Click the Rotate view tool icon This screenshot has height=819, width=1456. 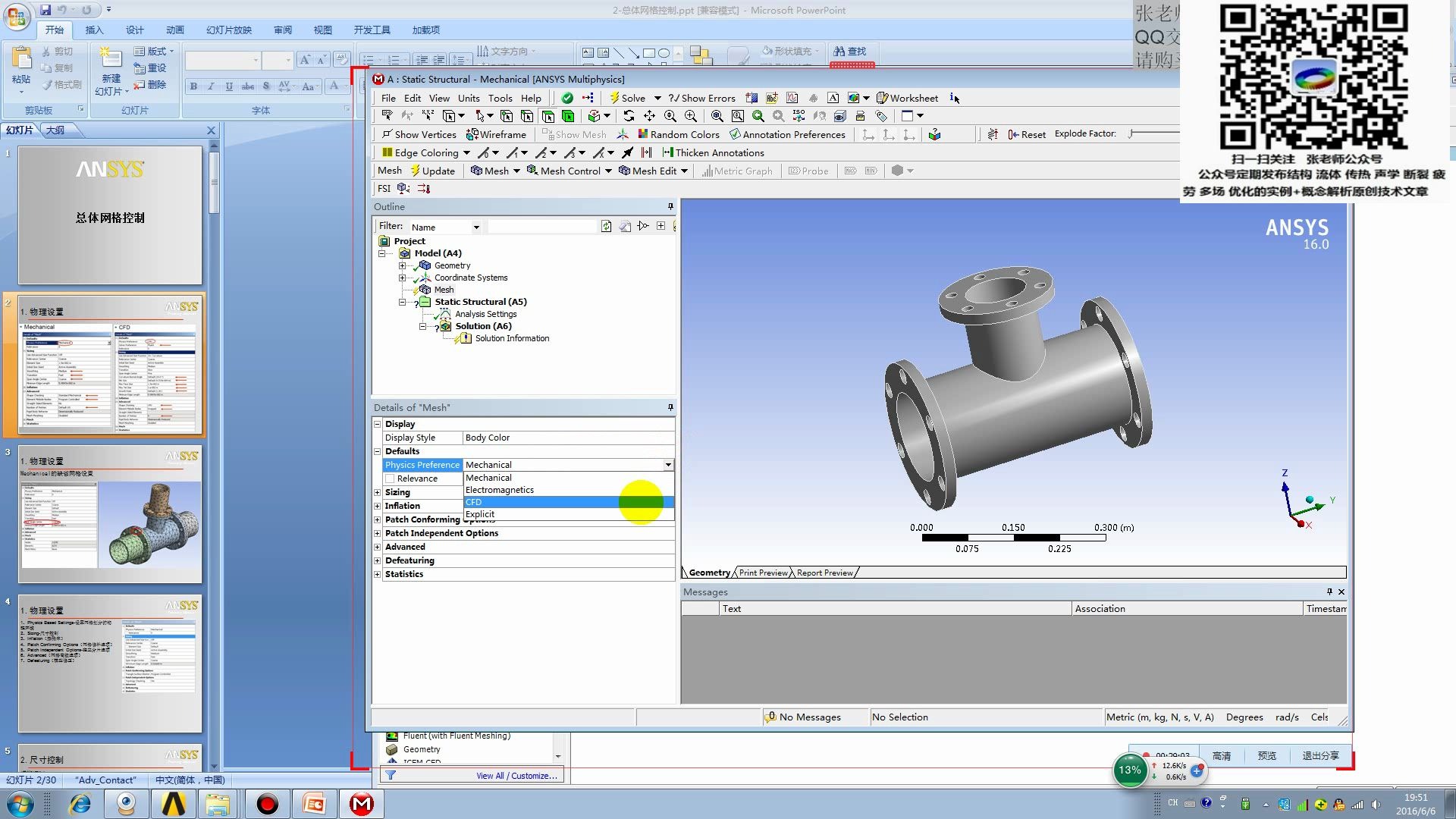point(629,116)
